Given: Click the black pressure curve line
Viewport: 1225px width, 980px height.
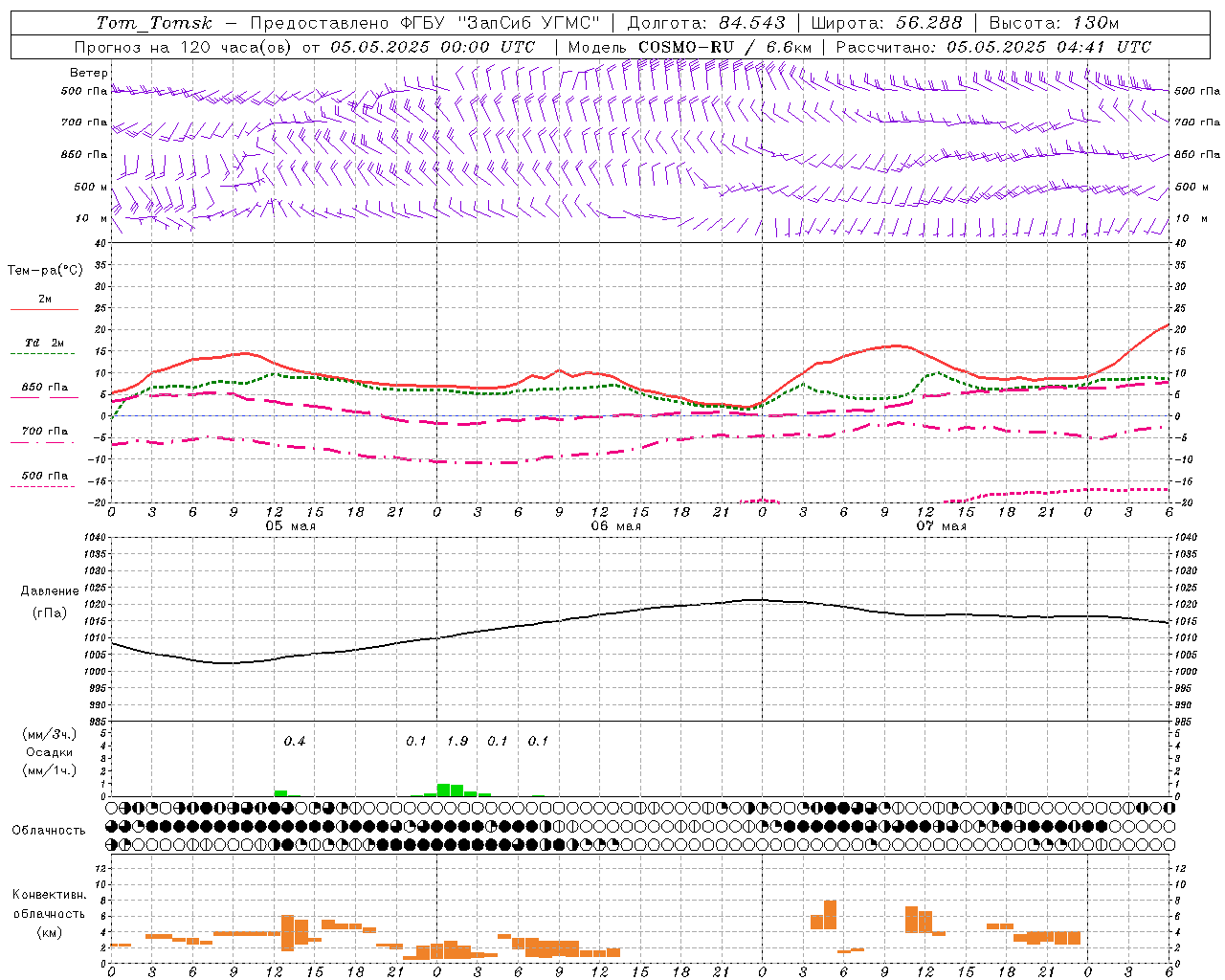Looking at the screenshot, I should (640, 611).
